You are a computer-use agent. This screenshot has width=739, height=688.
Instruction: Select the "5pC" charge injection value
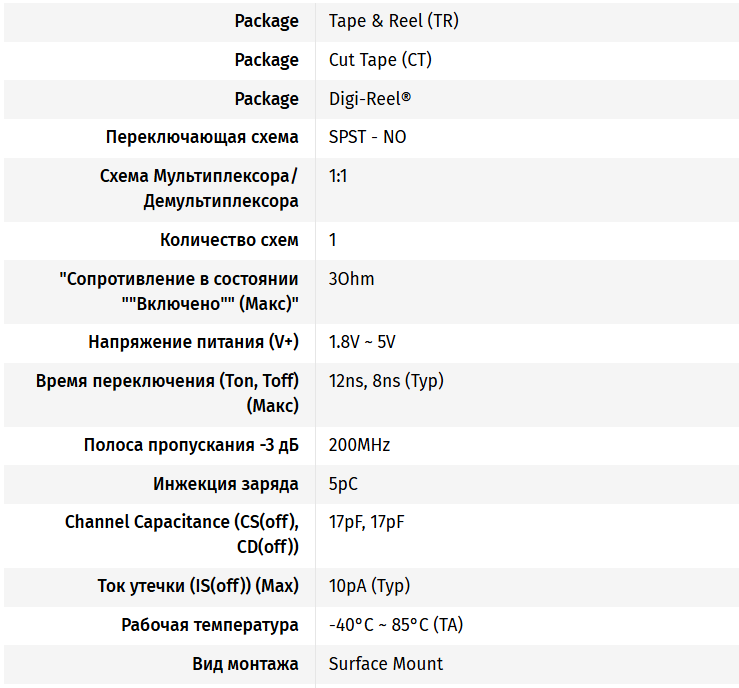point(343,484)
